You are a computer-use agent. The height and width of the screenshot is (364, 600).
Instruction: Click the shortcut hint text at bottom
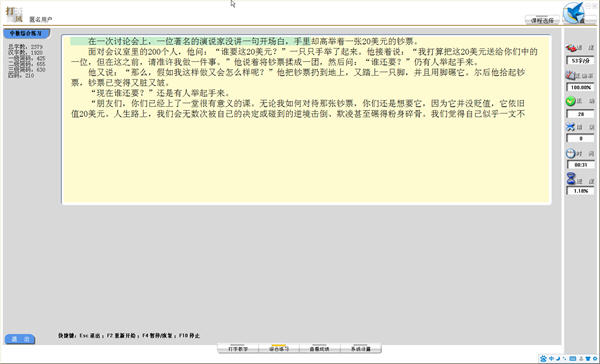[129, 336]
